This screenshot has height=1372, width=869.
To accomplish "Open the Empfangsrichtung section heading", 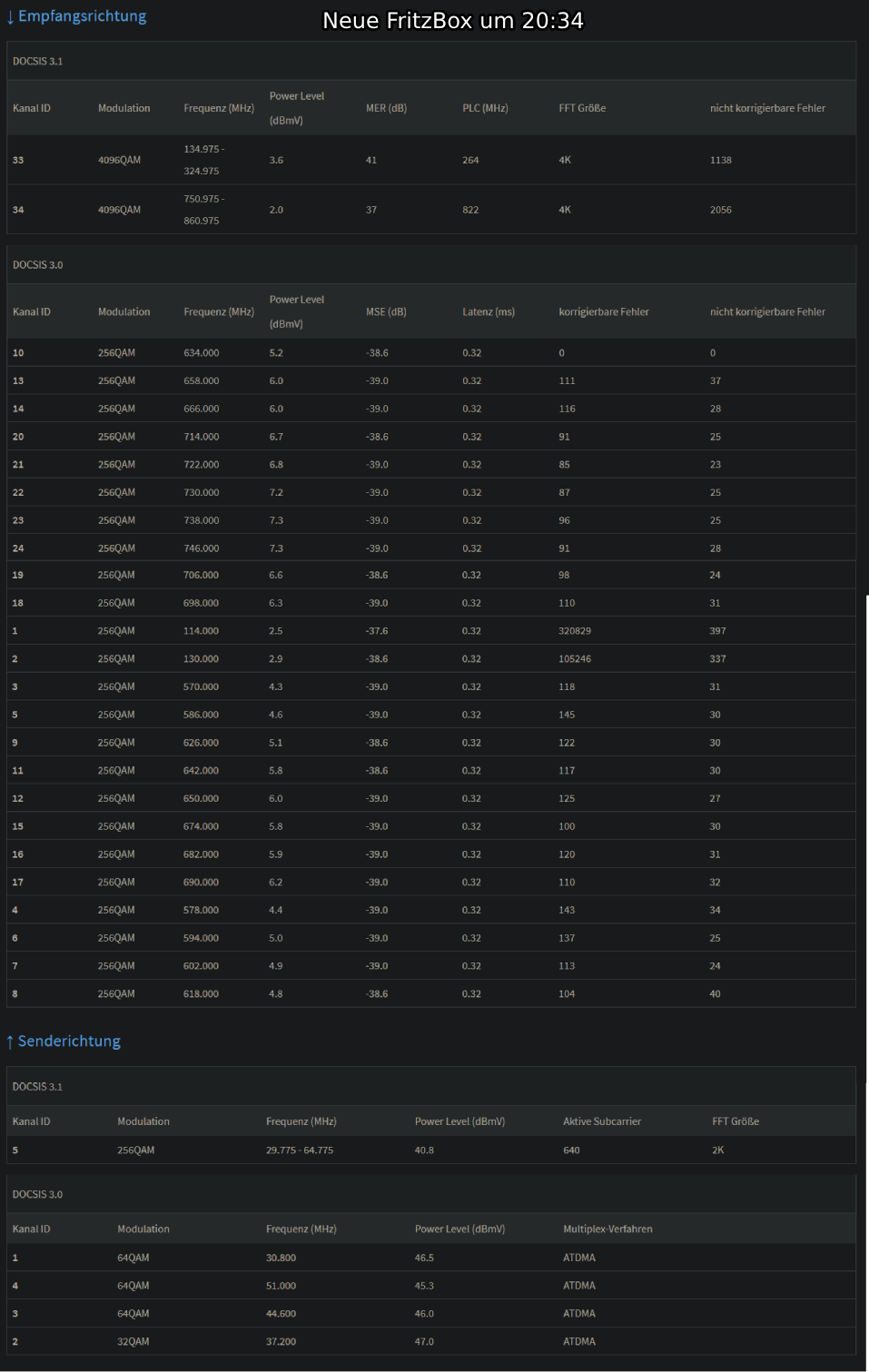I will (76, 16).
